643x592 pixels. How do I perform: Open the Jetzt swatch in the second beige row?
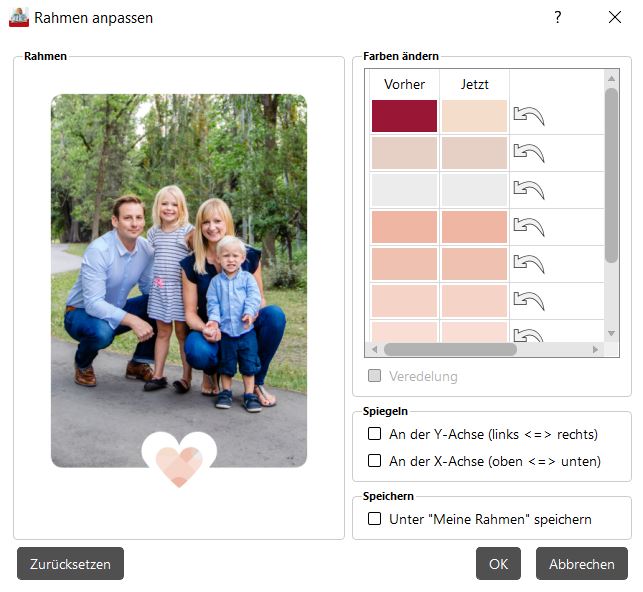474,153
